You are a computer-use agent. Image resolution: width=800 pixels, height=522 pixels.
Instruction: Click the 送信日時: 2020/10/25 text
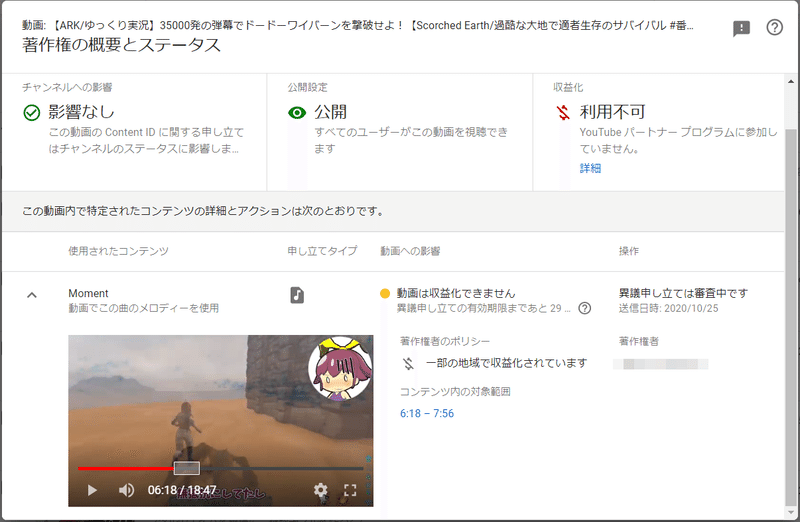click(x=668, y=308)
